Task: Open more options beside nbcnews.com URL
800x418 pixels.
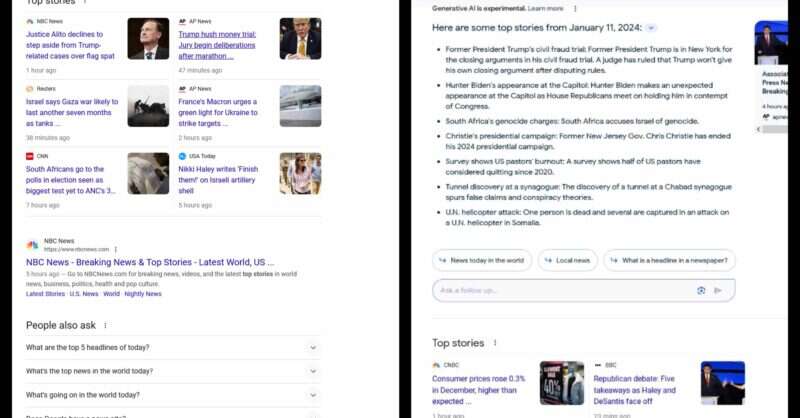Action: 116,250
